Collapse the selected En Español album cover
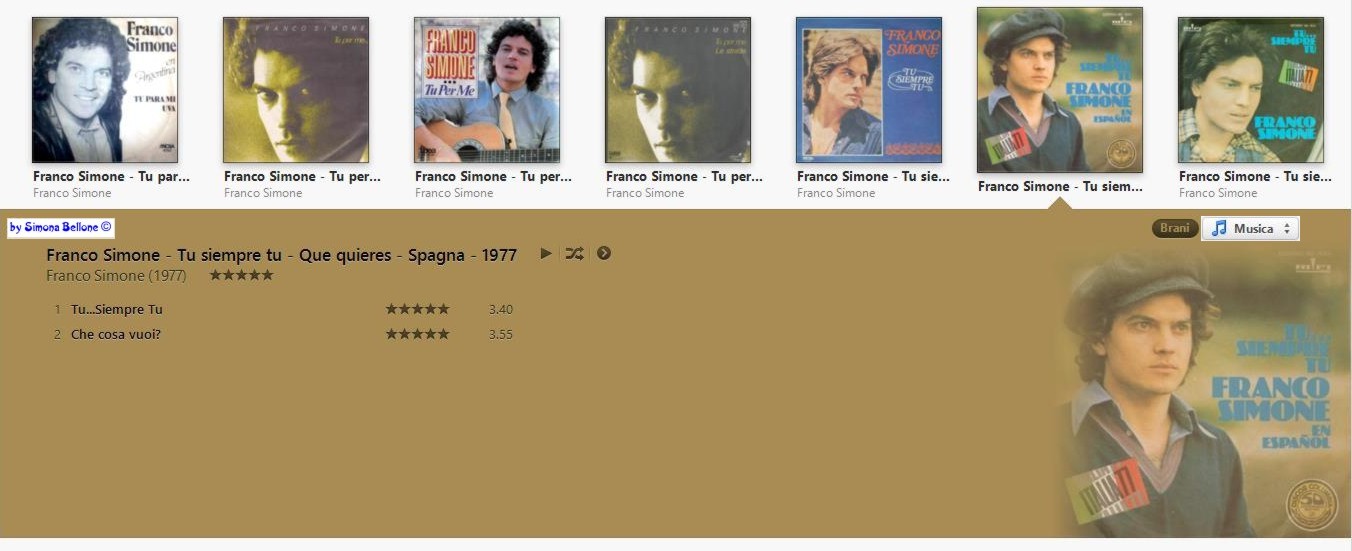 [1060, 90]
